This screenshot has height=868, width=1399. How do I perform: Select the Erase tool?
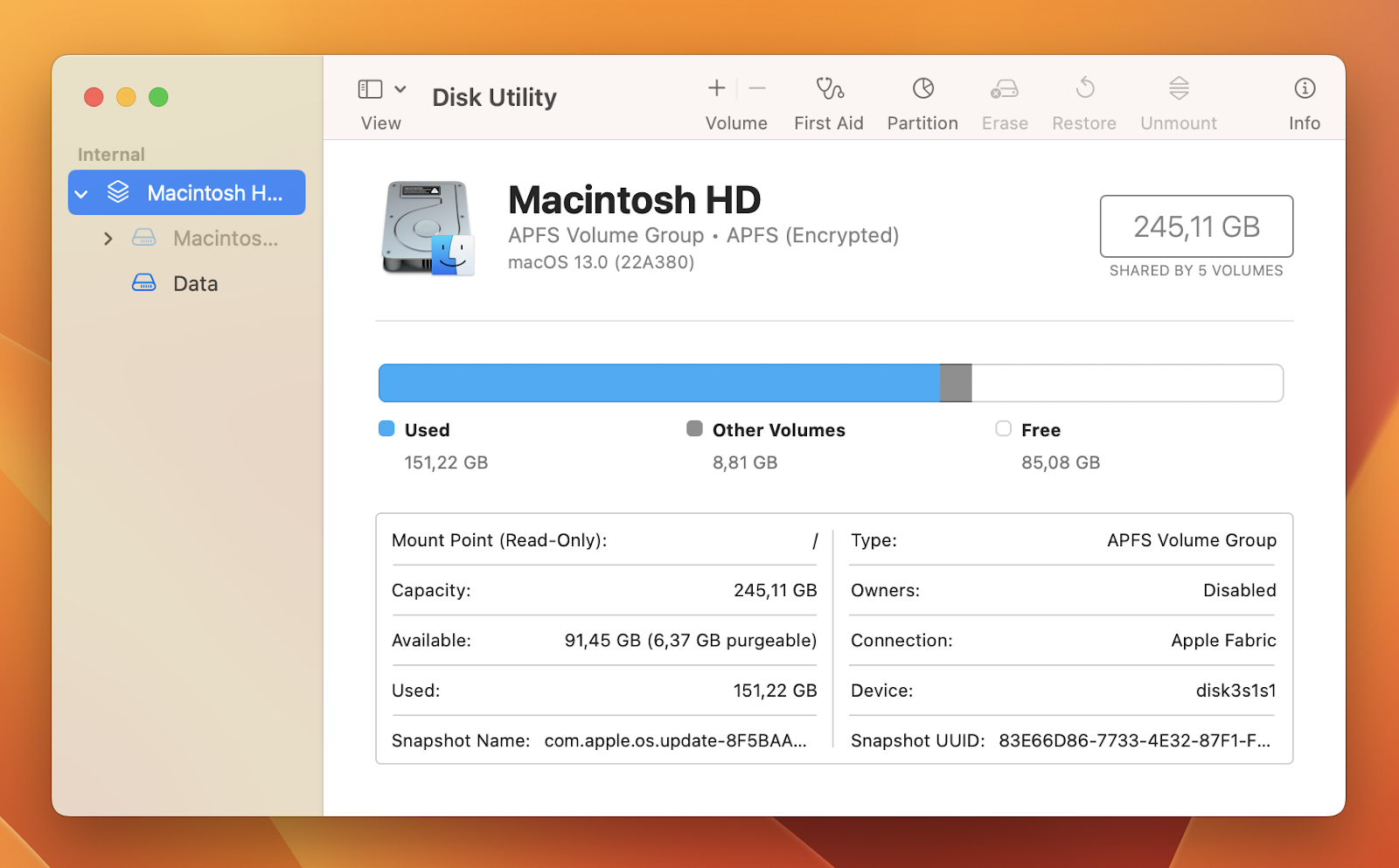pos(1004,101)
